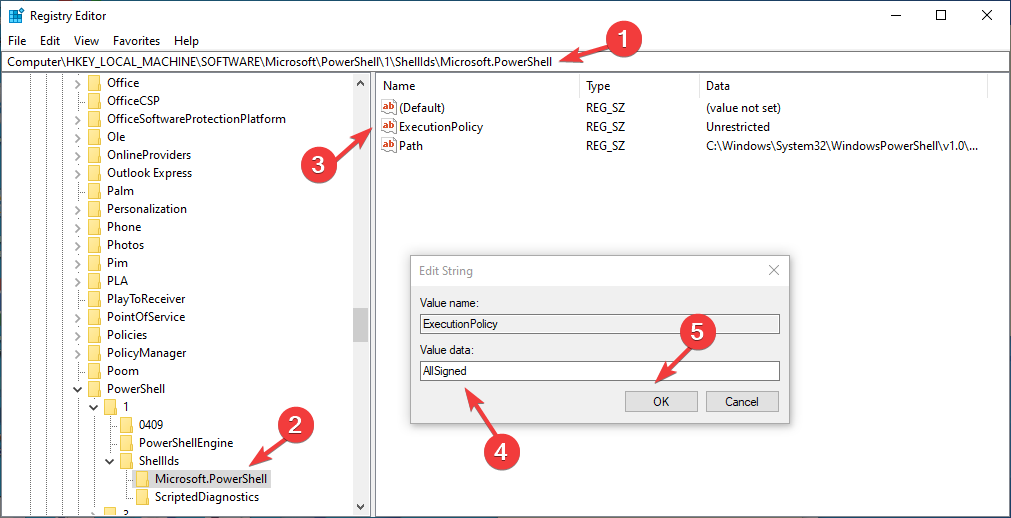
Task: Open the Help menu
Action: click(x=186, y=41)
